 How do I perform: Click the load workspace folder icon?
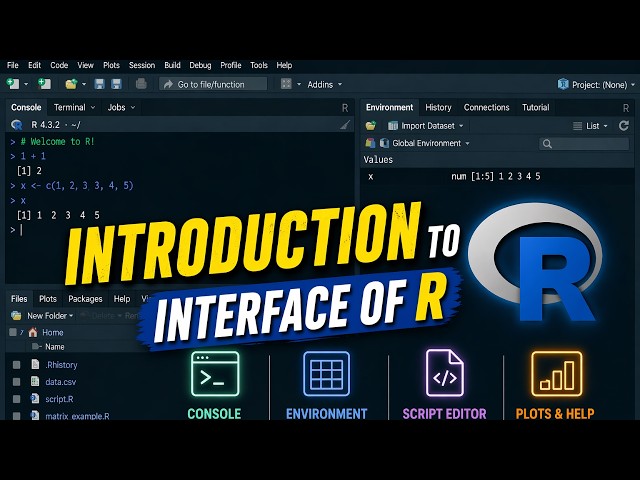point(371,126)
